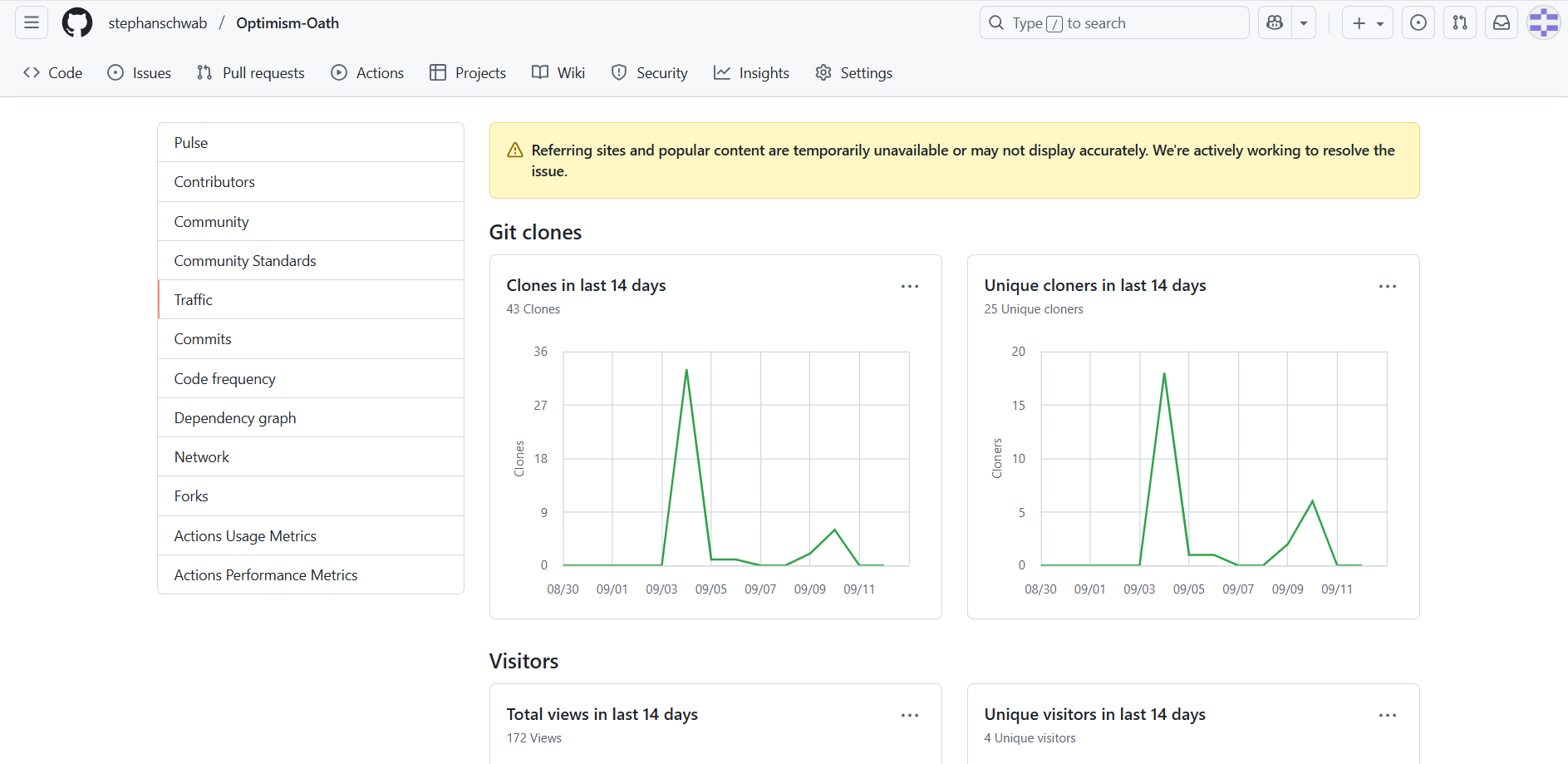Open options menu for Clones chart
Viewport: 1568px width, 764px height.
pyautogui.click(x=910, y=286)
